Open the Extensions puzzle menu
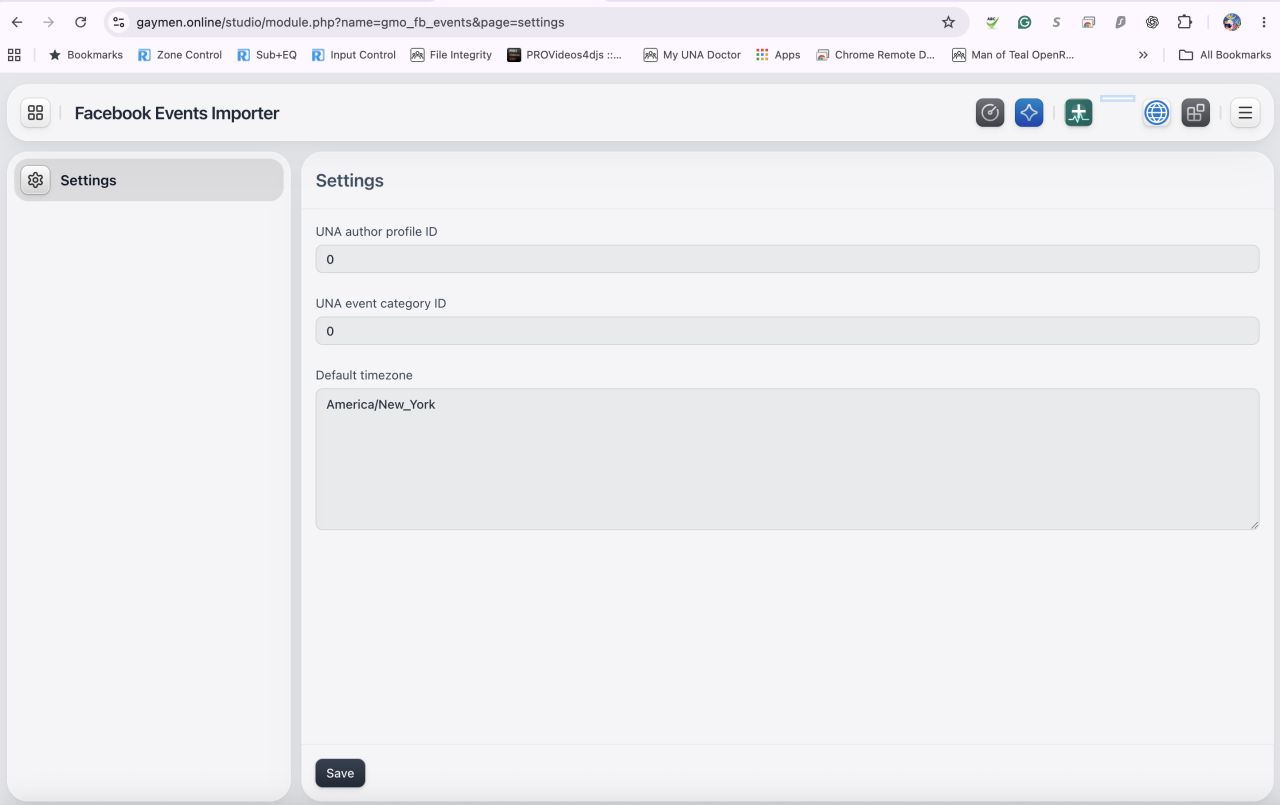The width and height of the screenshot is (1280, 805). pos(1185,22)
